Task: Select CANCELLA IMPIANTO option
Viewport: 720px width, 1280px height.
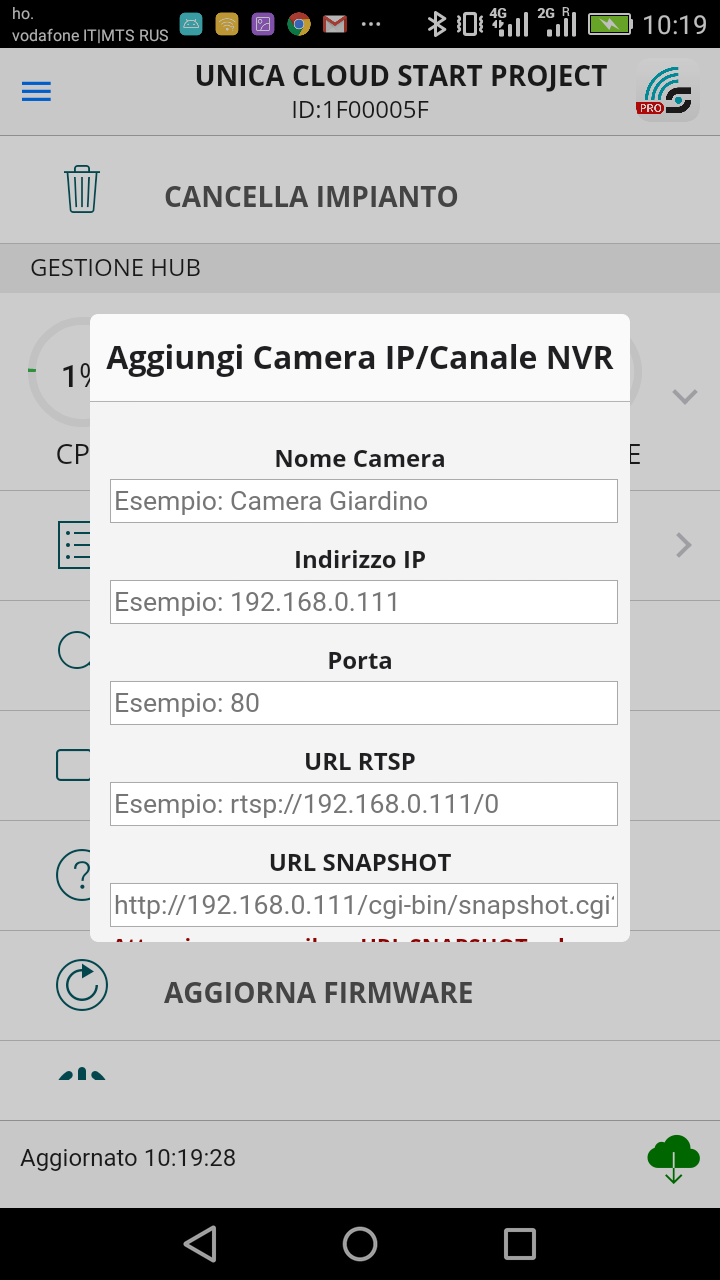Action: (x=311, y=196)
